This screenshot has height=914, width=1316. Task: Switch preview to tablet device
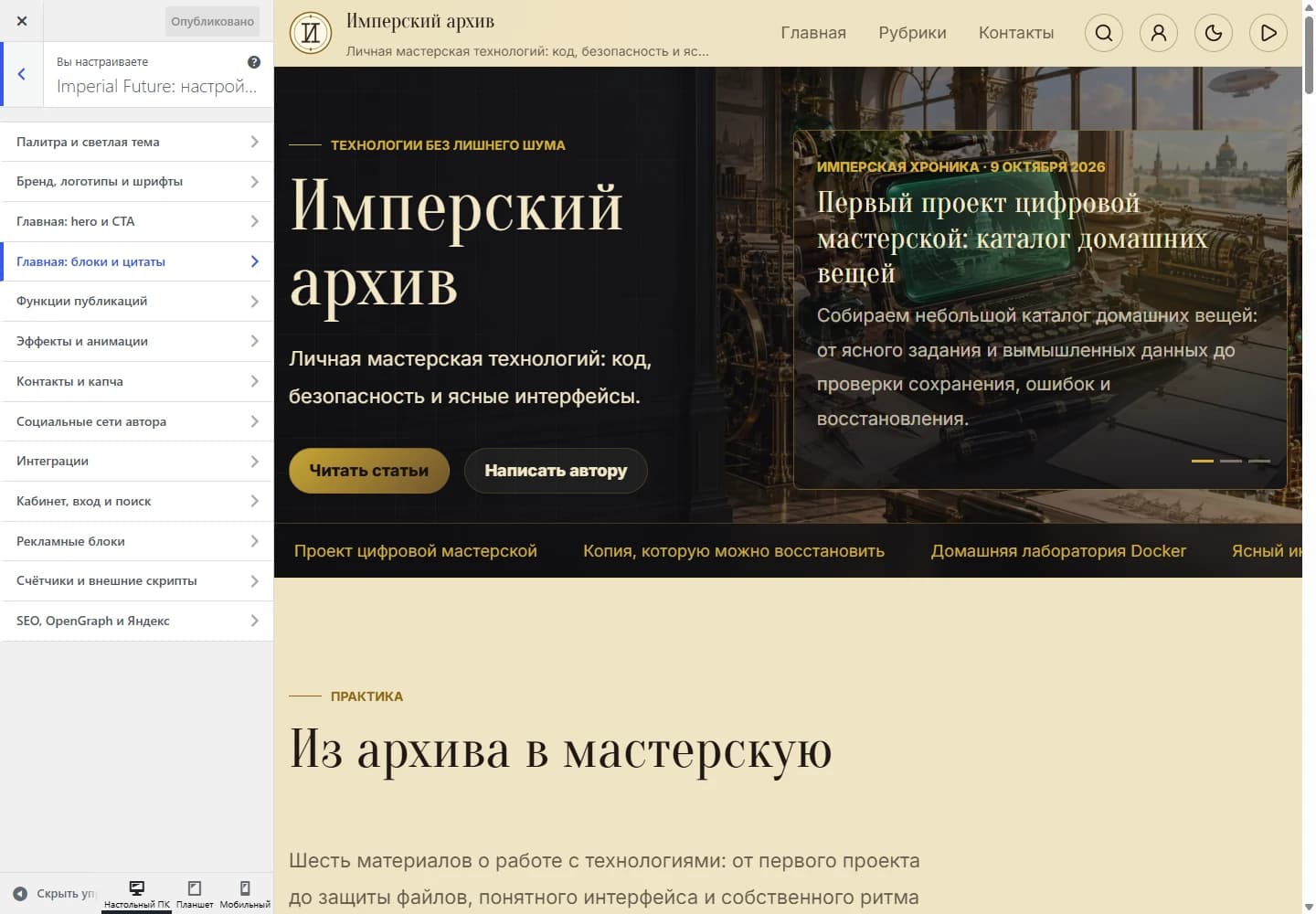(x=195, y=893)
